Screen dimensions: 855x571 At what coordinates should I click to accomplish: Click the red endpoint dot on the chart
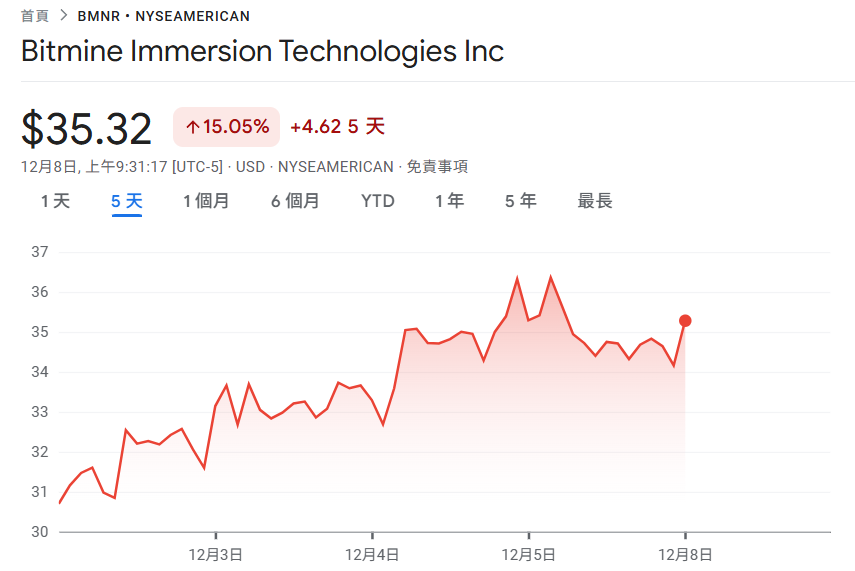pyautogui.click(x=685, y=321)
